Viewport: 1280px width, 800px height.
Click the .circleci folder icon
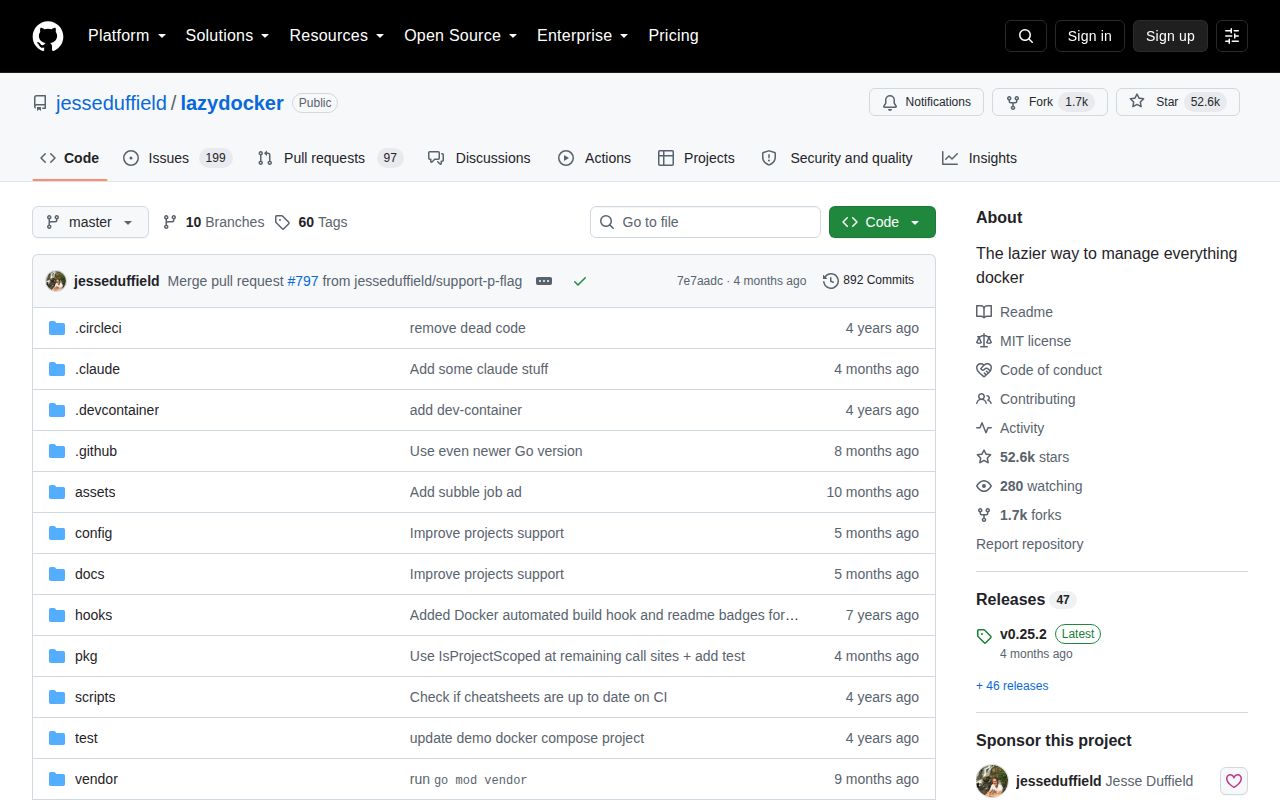coord(57,328)
